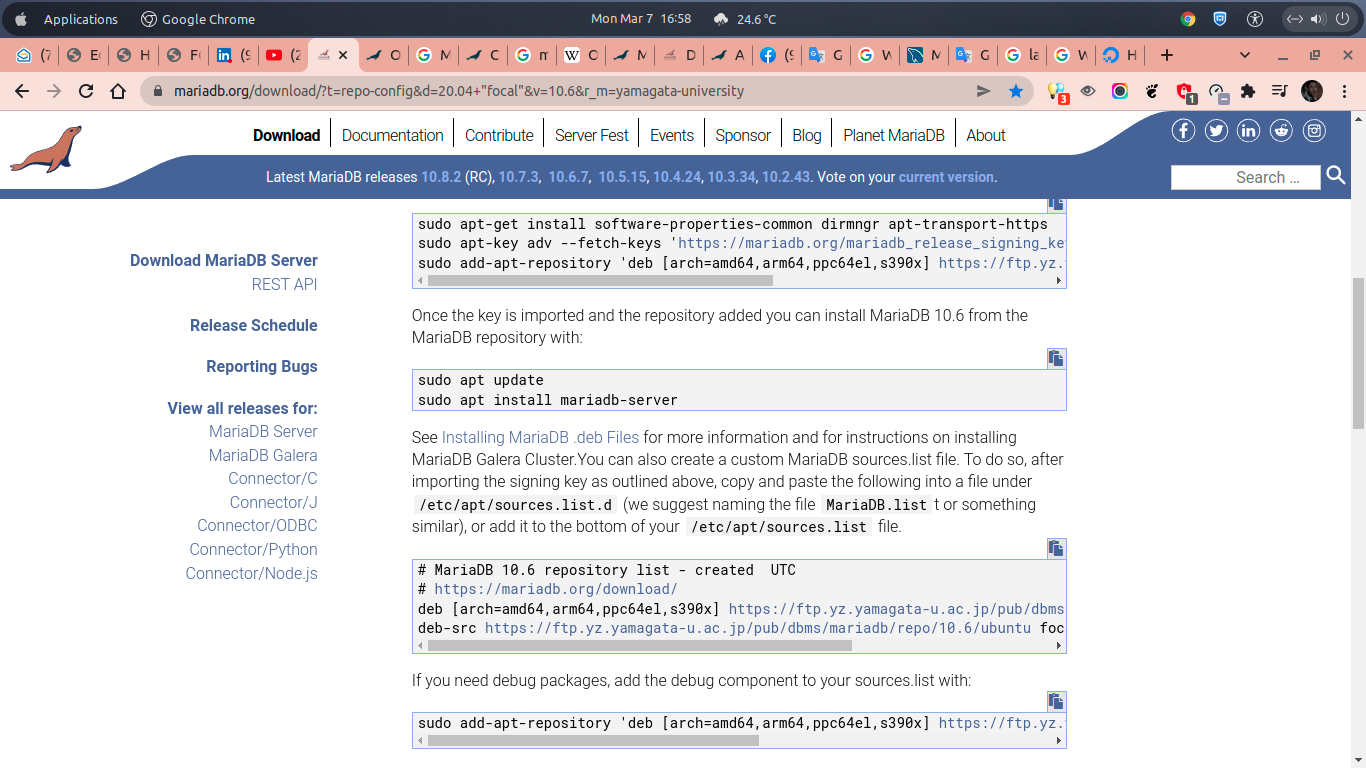Viewport: 1366px width, 768px height.
Task: Open MariaDB Instagram page icon
Action: [1314, 131]
